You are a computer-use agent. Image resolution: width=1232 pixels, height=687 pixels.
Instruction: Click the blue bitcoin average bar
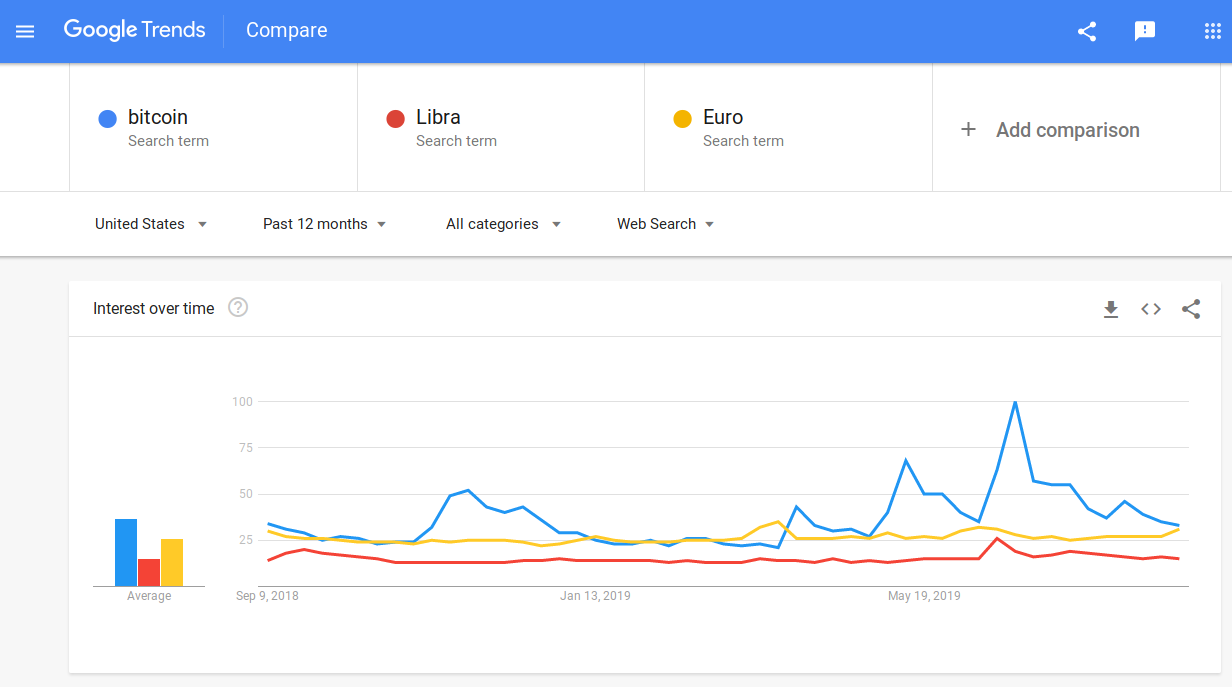[x=126, y=552]
